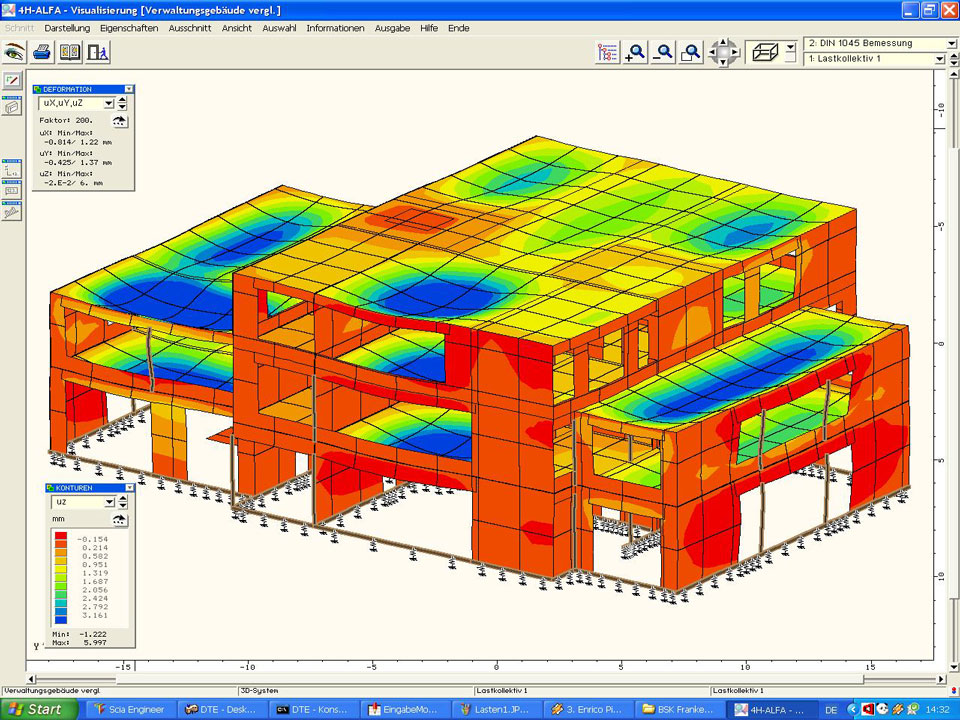Image resolution: width=960 pixels, height=720 pixels.
Task: Open the Darstellung menu
Action: coord(67,28)
